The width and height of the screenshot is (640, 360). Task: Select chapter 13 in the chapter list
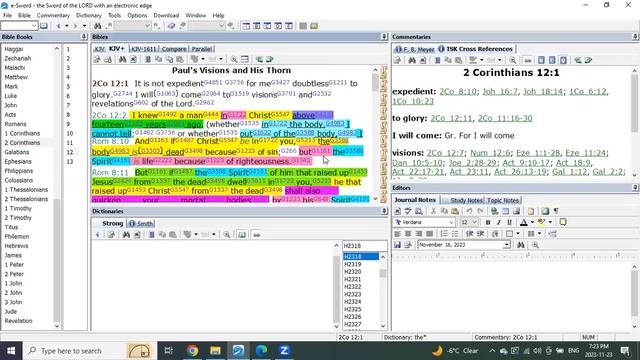pyautogui.click(x=70, y=162)
